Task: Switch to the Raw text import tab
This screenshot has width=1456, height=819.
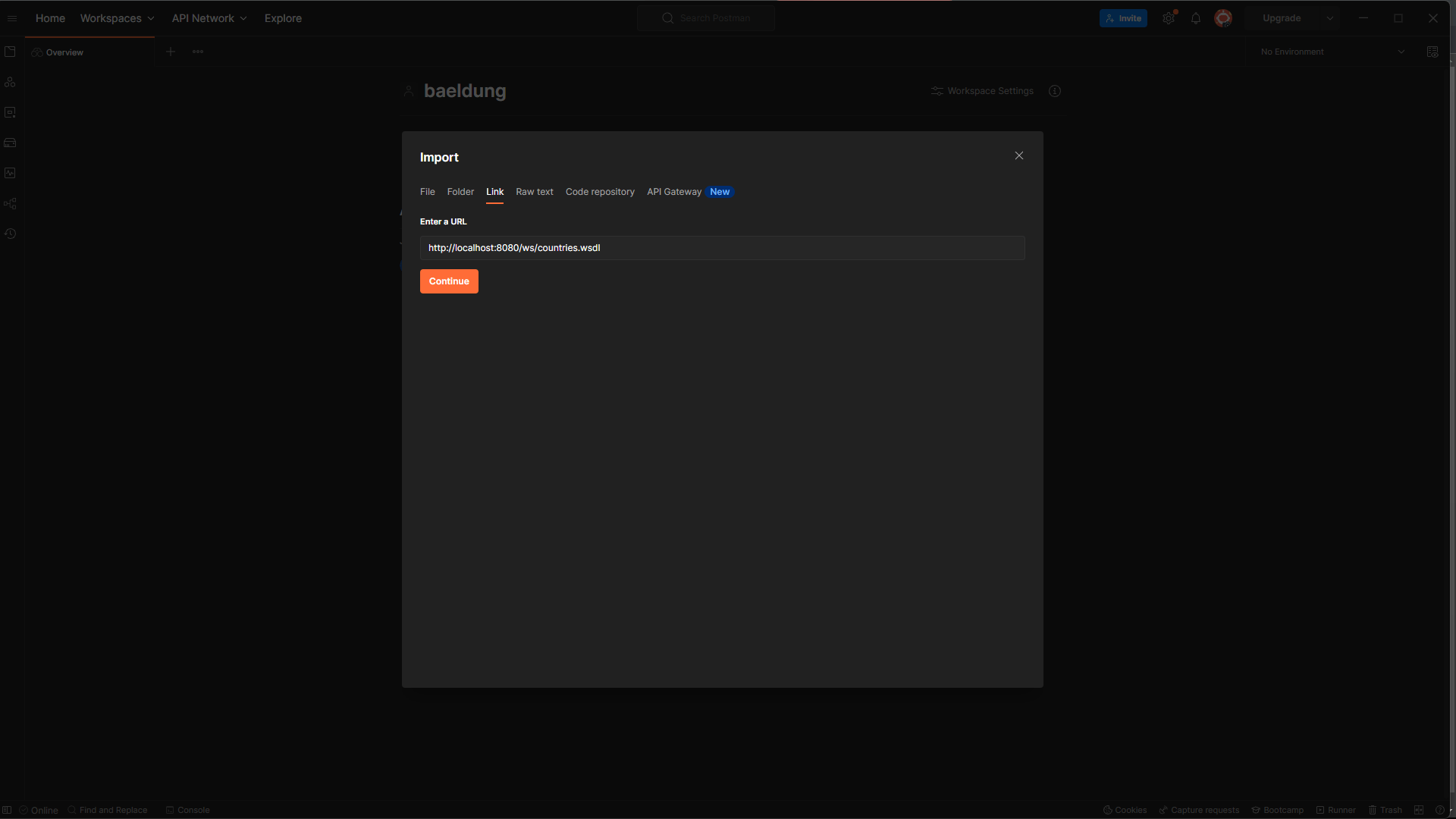Action: pos(534,192)
